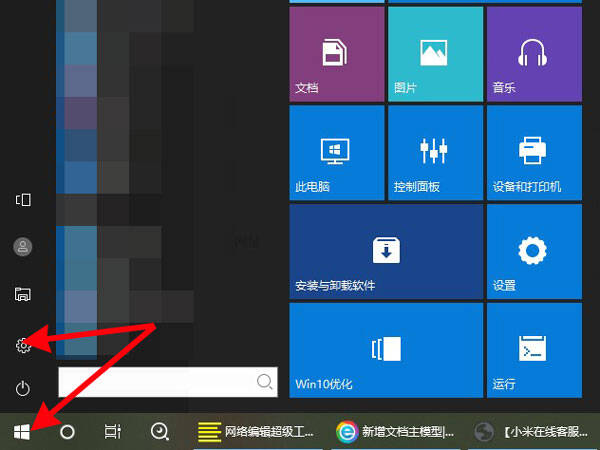Viewport: 600px width, 450px height.
Task: Open Task View on the taskbar
Action: 113,432
